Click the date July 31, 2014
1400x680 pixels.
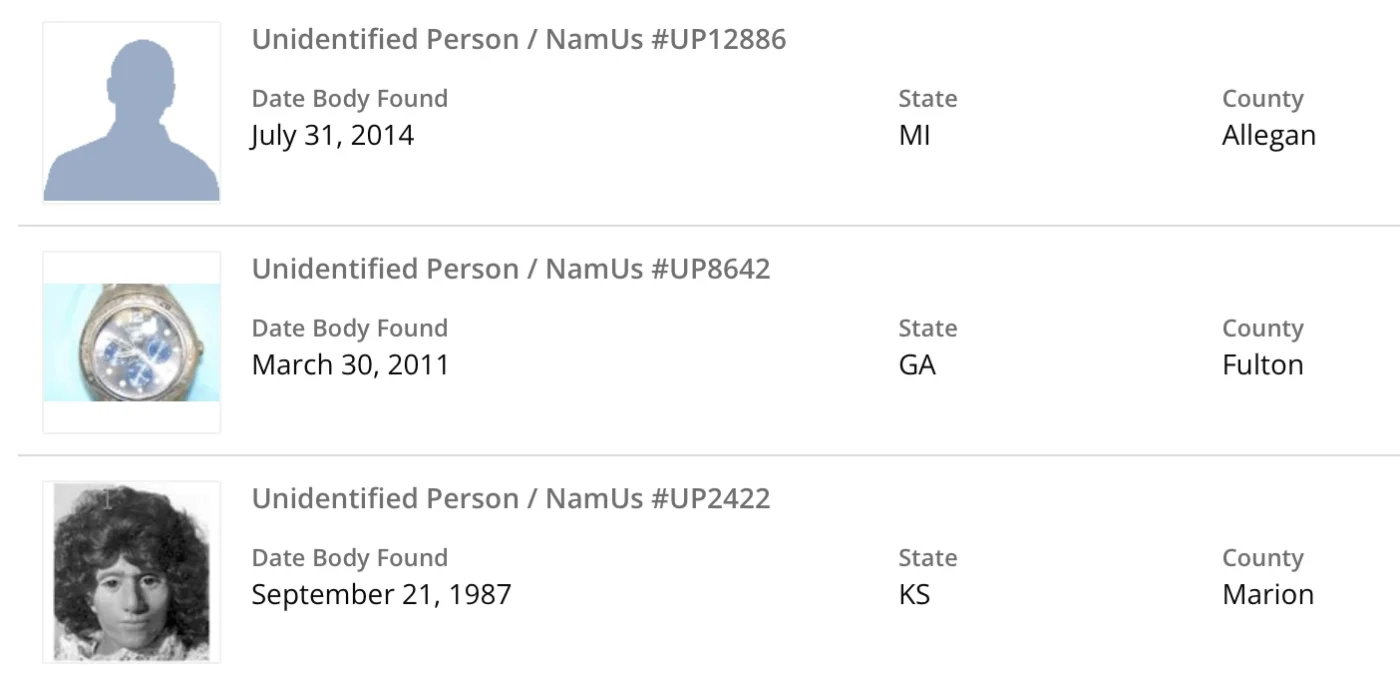pyautogui.click(x=332, y=135)
